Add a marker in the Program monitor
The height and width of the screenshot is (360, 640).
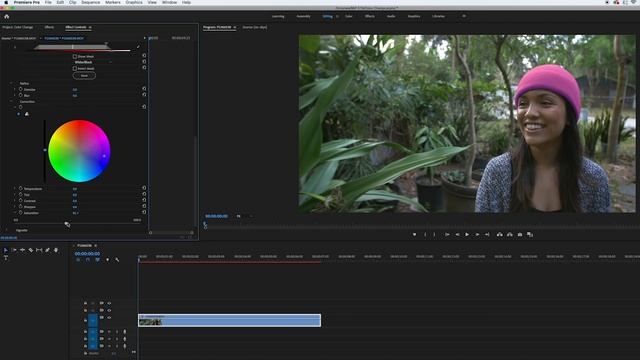(414, 235)
